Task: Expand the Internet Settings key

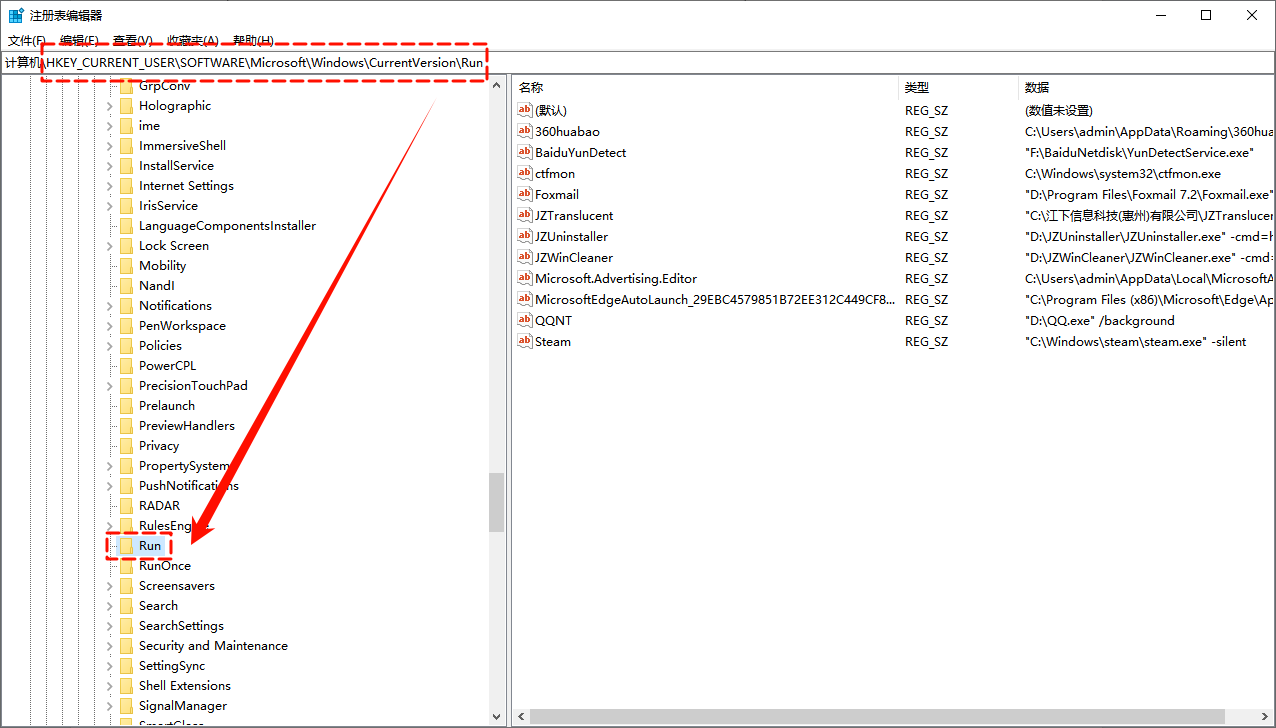Action: click(x=110, y=186)
